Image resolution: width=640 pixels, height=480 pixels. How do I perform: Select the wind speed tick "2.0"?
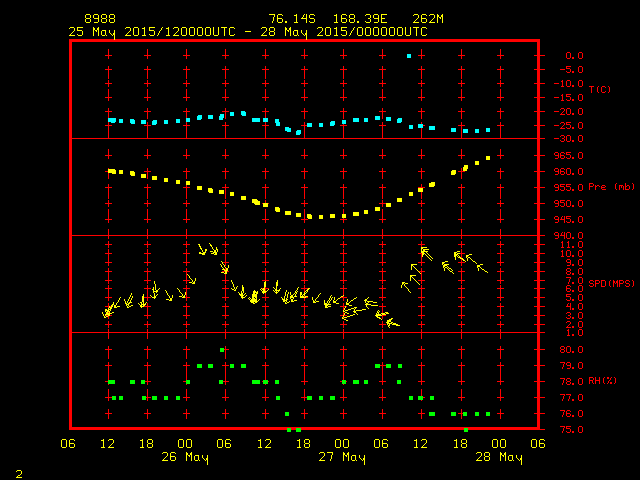pos(574,325)
